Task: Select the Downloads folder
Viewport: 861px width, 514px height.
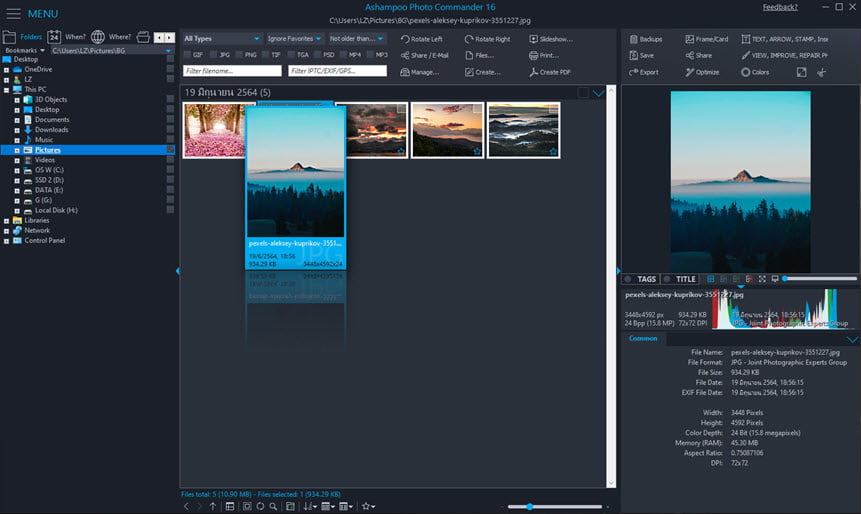Action: point(52,130)
